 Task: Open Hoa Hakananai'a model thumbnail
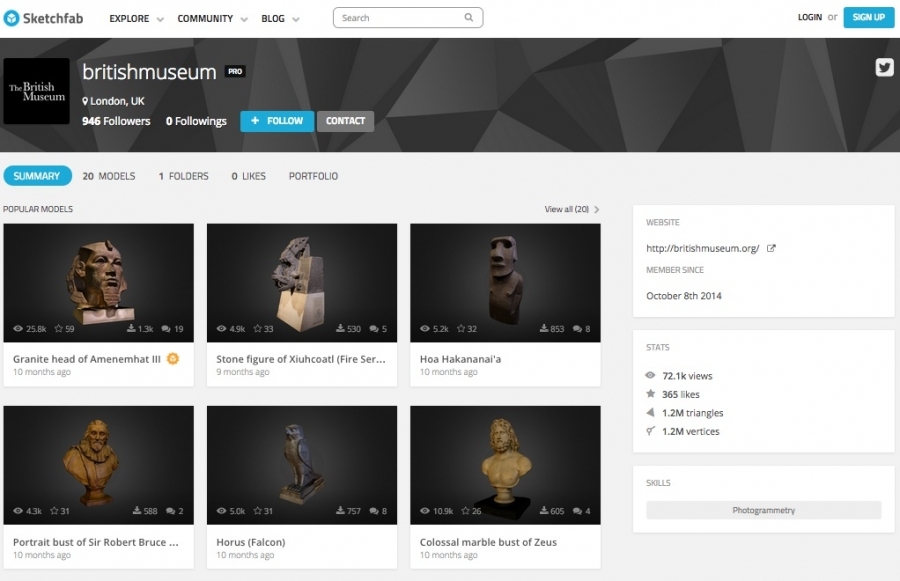point(505,282)
